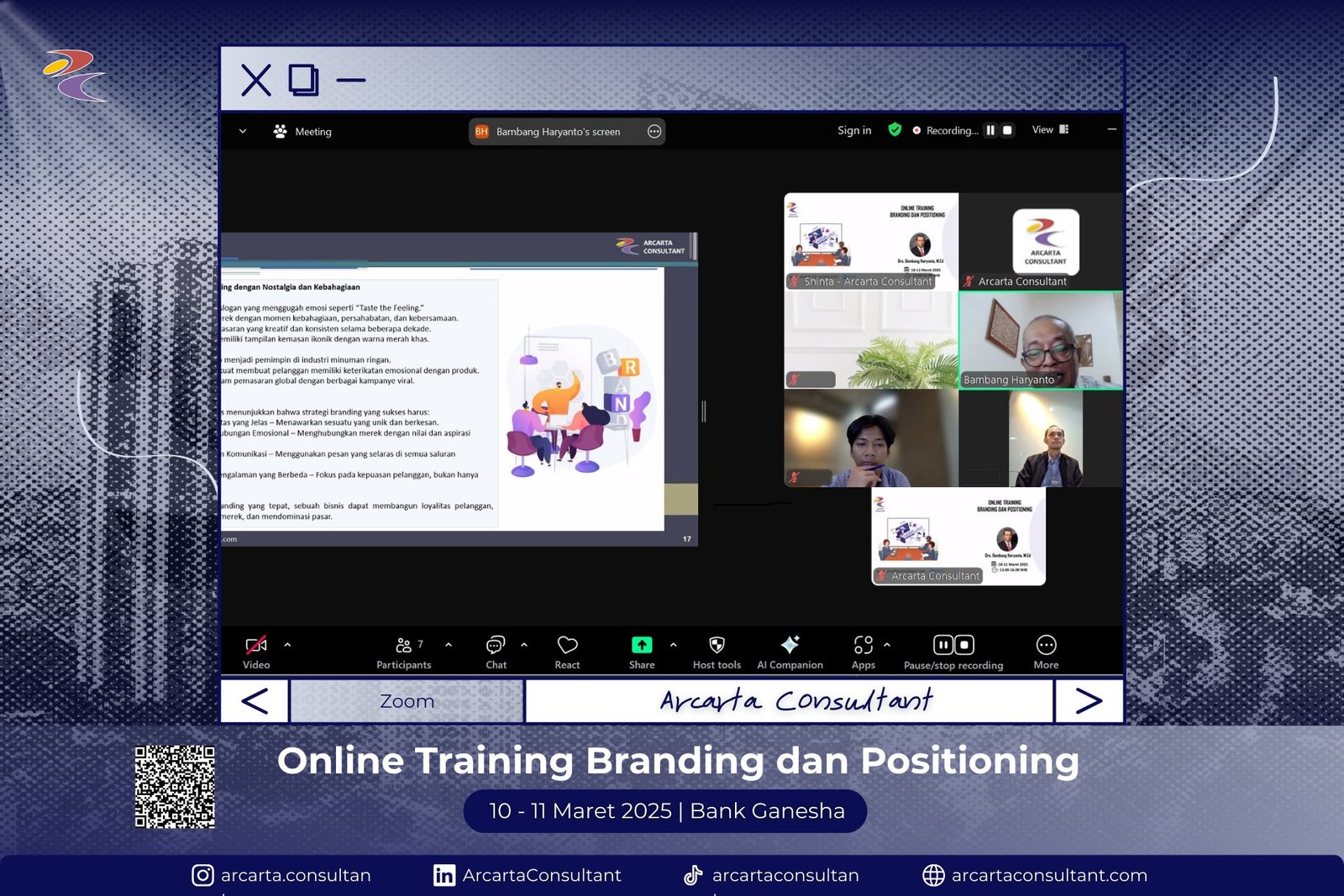This screenshot has width=1344, height=896.
Task: Open the Chat panel
Action: coord(496,651)
